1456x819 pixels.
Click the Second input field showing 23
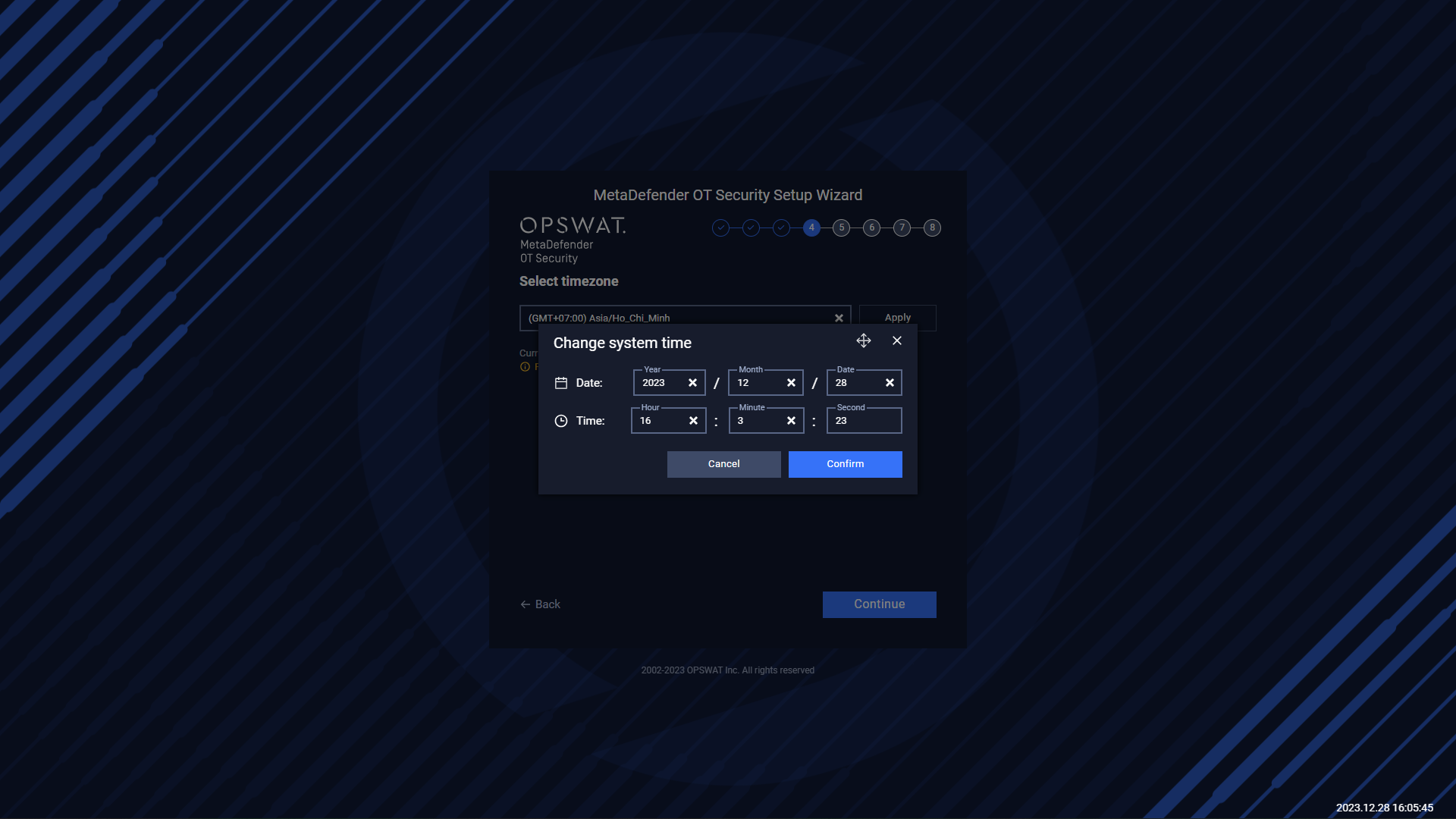point(864,421)
